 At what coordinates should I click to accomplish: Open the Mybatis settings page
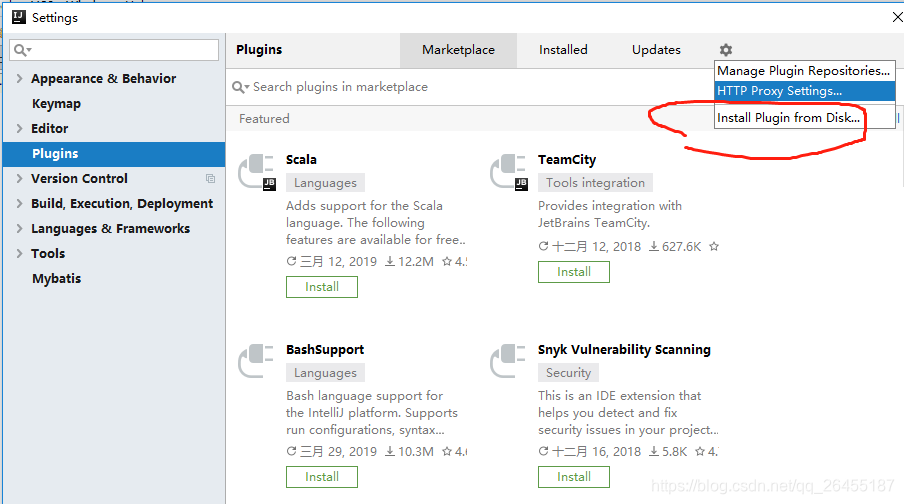click(x=56, y=279)
